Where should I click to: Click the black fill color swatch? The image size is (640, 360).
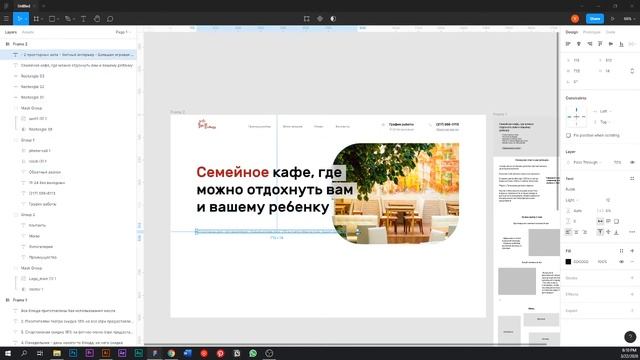pyautogui.click(x=568, y=262)
